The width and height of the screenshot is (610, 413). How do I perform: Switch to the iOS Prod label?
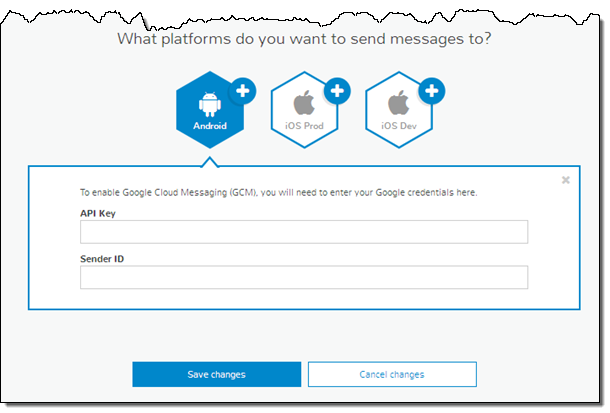pos(304,127)
